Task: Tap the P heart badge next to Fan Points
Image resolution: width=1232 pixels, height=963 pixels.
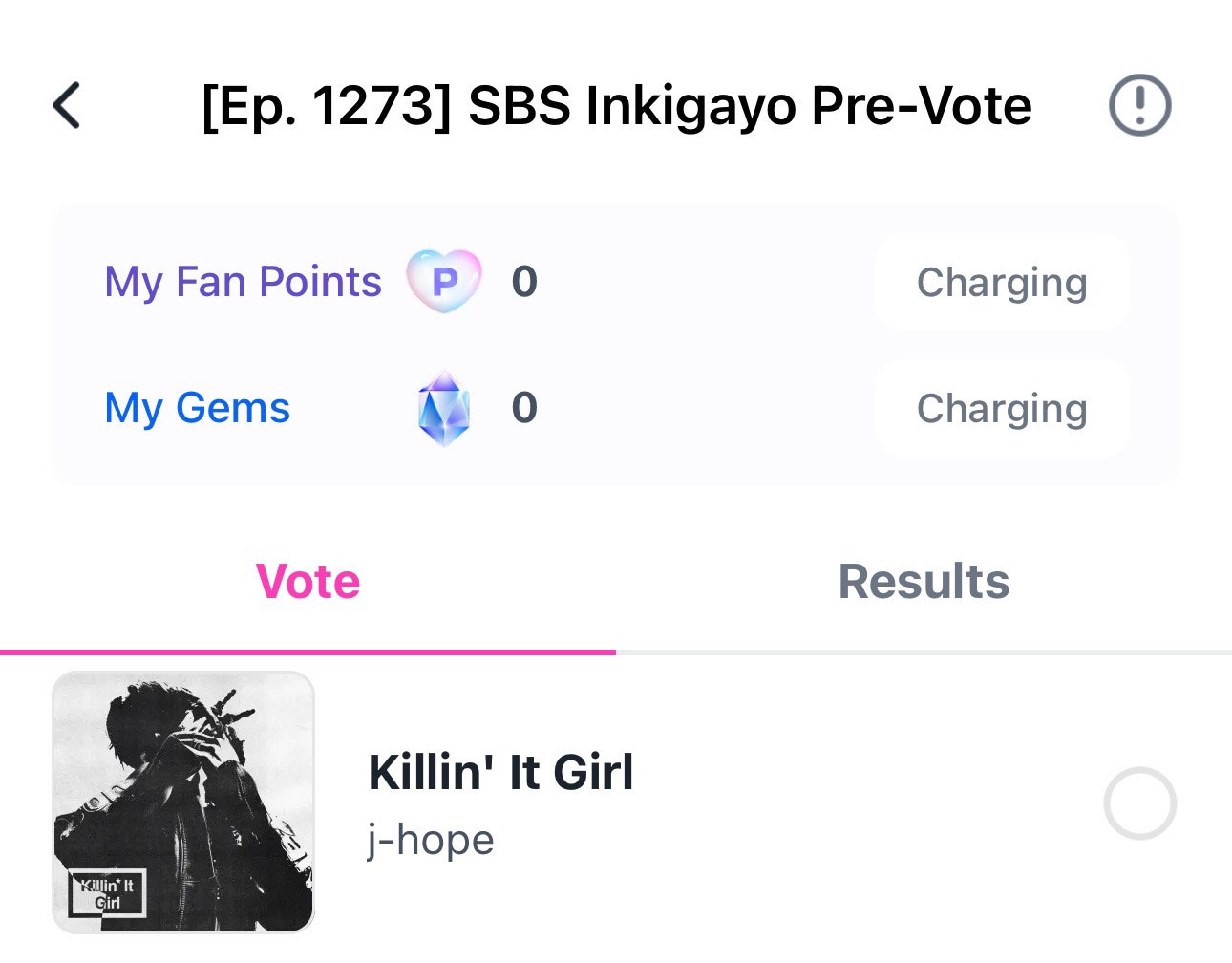Action: tap(444, 281)
